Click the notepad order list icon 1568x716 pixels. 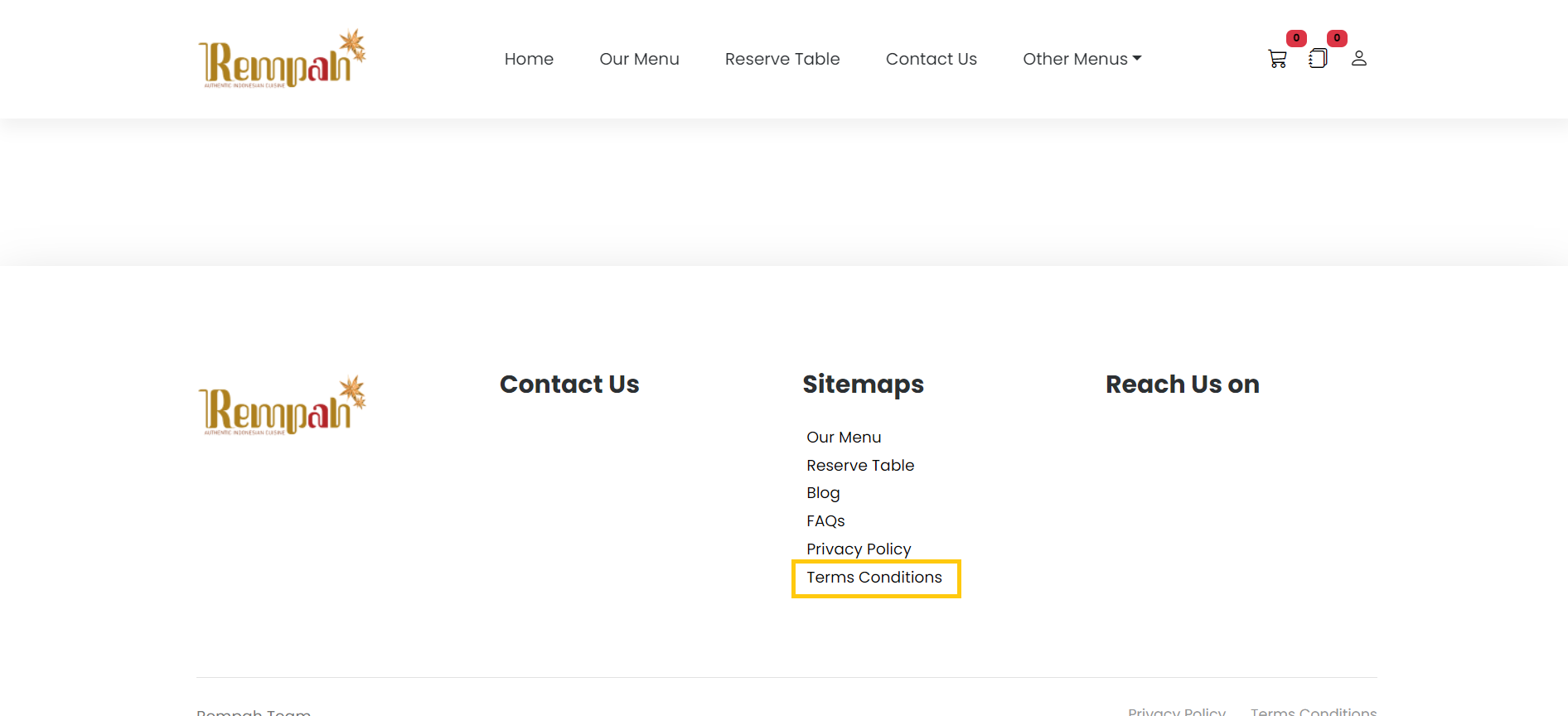(x=1318, y=59)
